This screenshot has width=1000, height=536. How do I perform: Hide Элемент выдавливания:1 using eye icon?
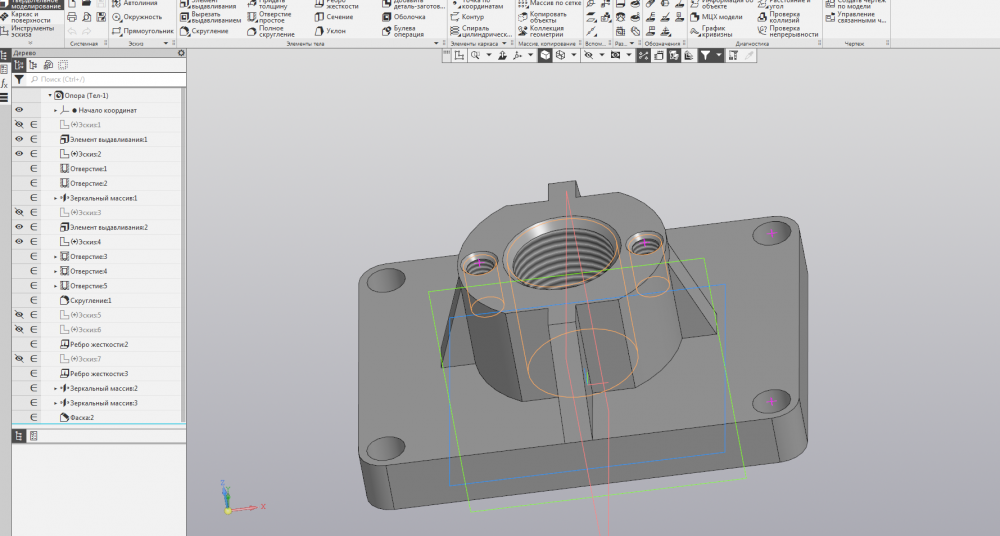click(19, 139)
